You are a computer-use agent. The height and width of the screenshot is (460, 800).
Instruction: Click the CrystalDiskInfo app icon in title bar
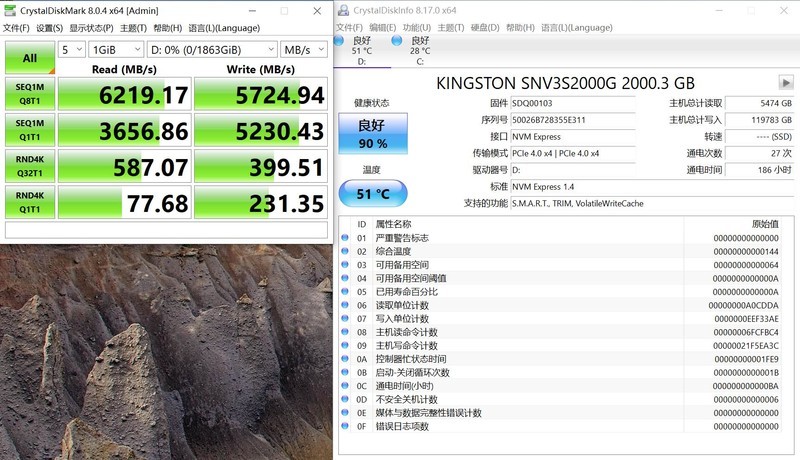tap(344, 10)
